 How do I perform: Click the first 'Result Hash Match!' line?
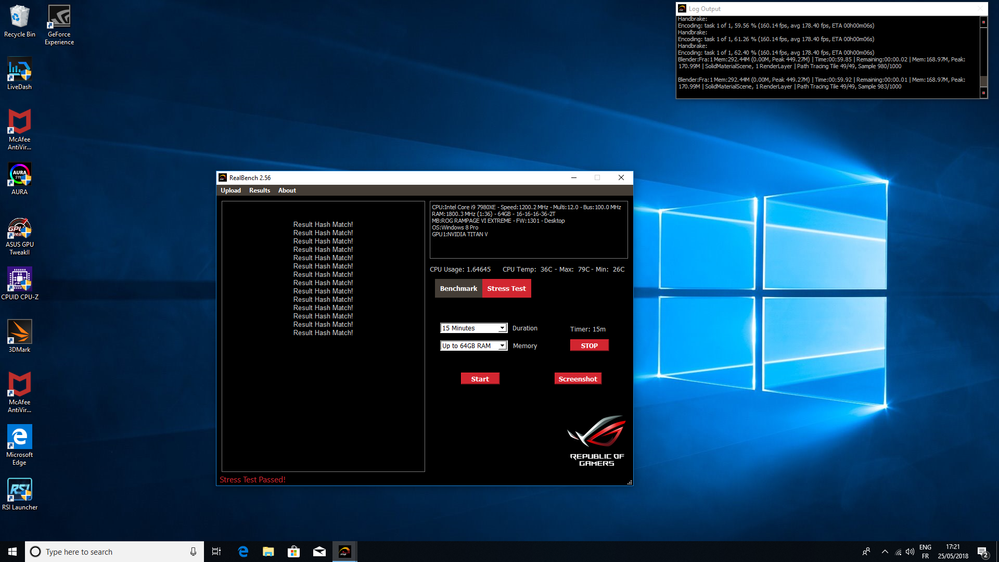[x=323, y=224]
